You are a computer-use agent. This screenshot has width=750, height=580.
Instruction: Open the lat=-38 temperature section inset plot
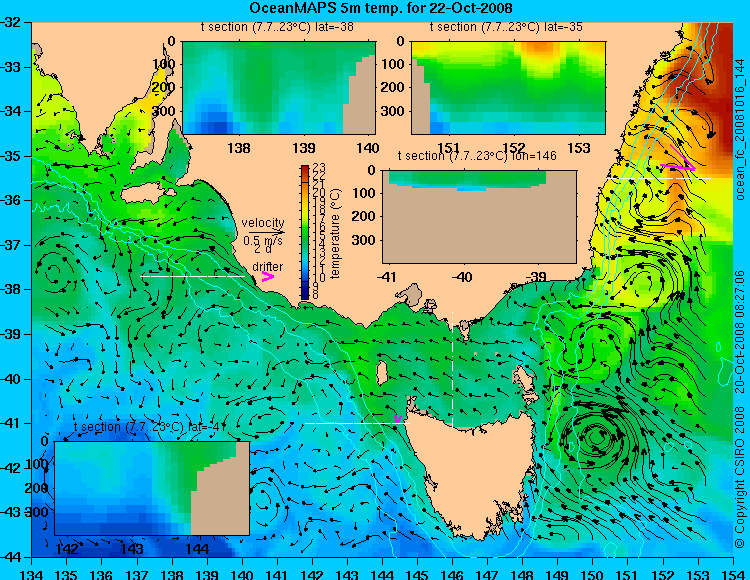[279, 88]
